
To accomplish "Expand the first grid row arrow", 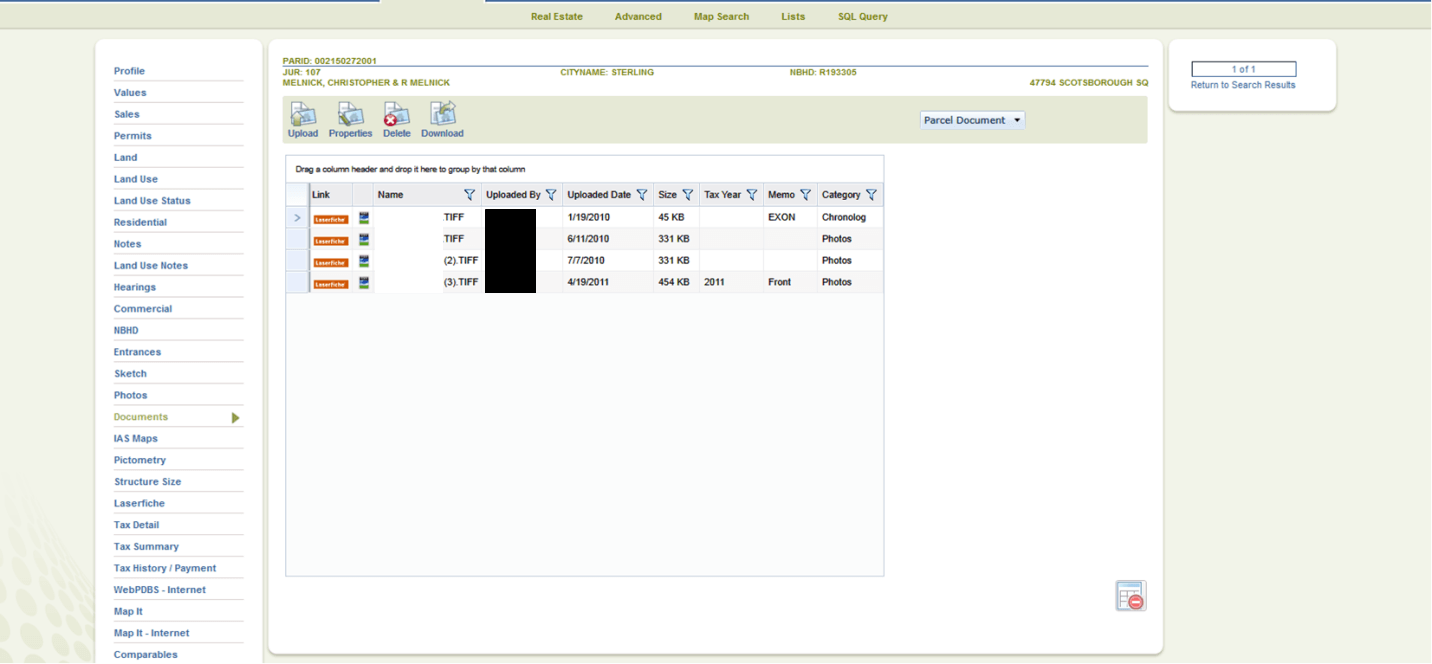I will tap(297, 217).
